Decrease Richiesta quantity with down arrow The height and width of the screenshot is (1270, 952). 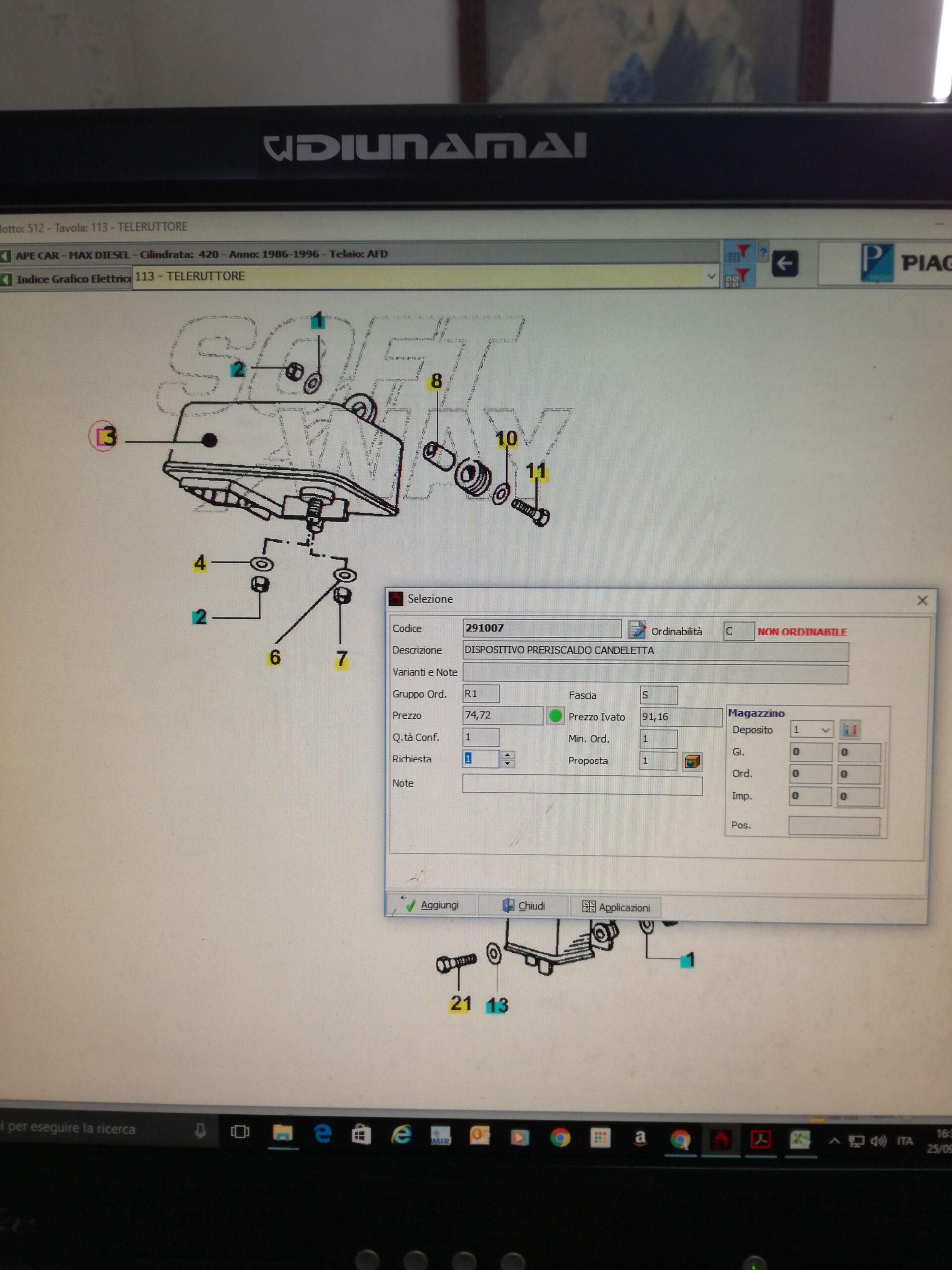point(507,763)
